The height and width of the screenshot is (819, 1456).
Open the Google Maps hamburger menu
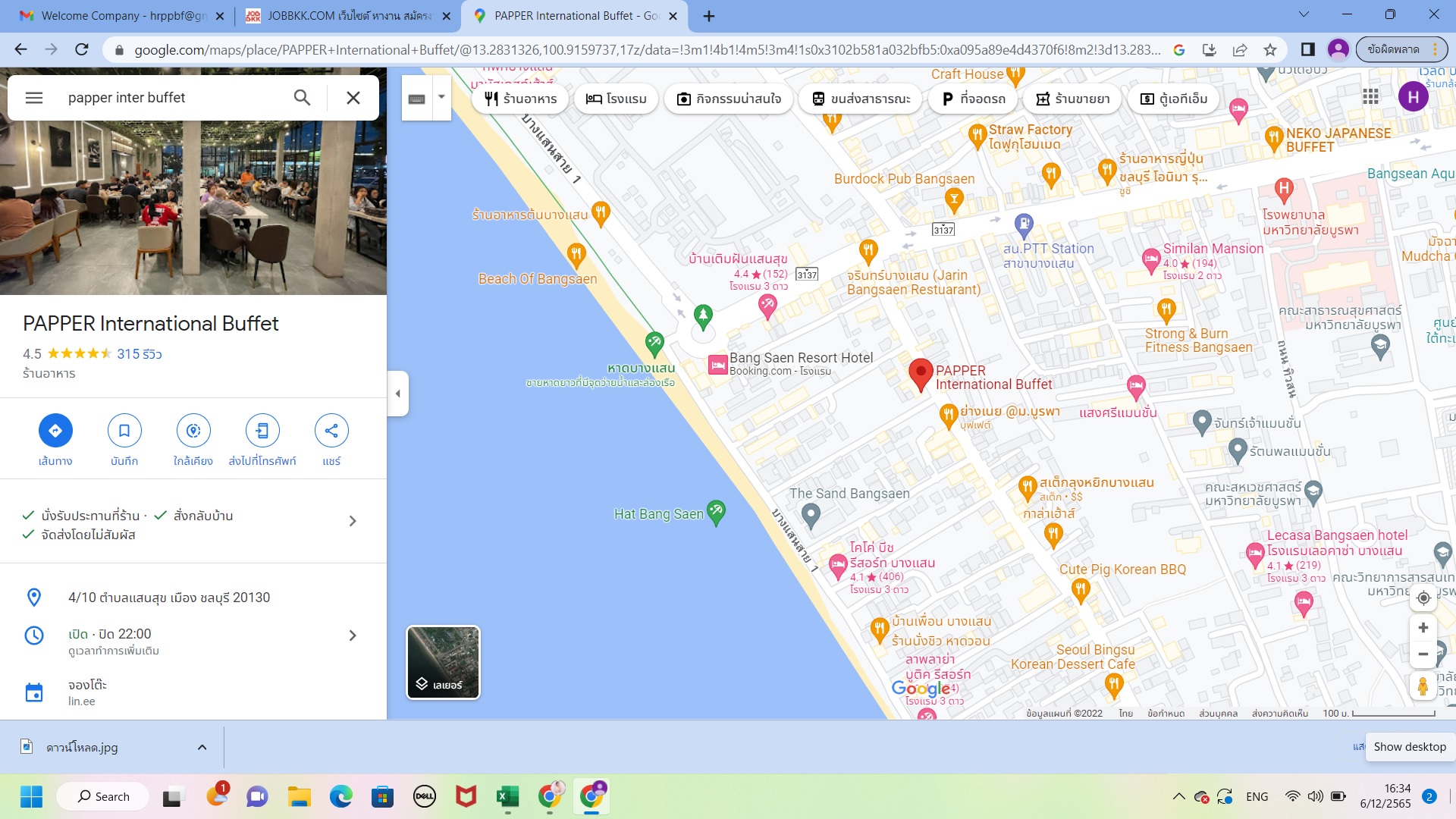[x=34, y=98]
